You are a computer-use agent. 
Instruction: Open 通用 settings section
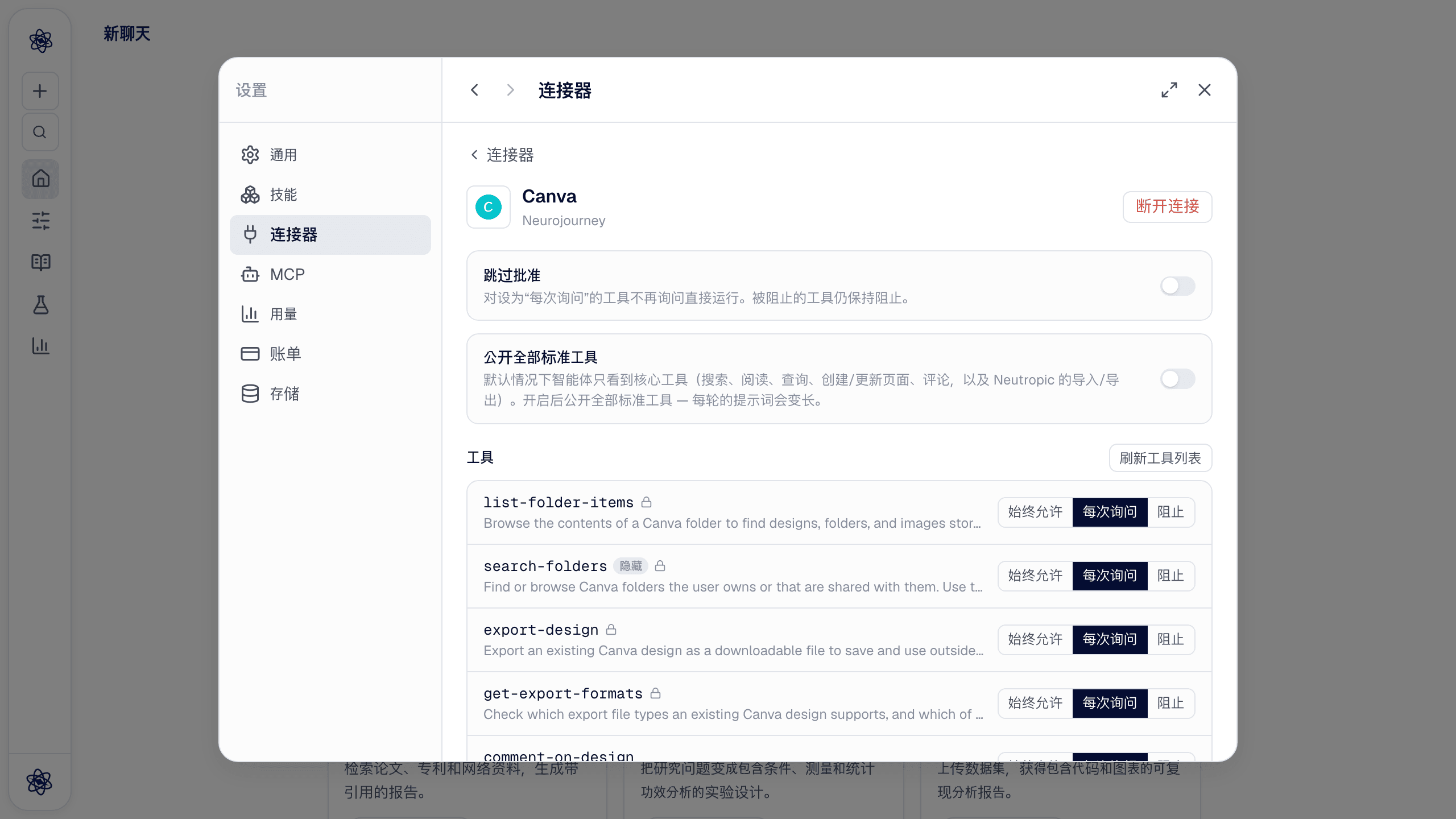330,155
